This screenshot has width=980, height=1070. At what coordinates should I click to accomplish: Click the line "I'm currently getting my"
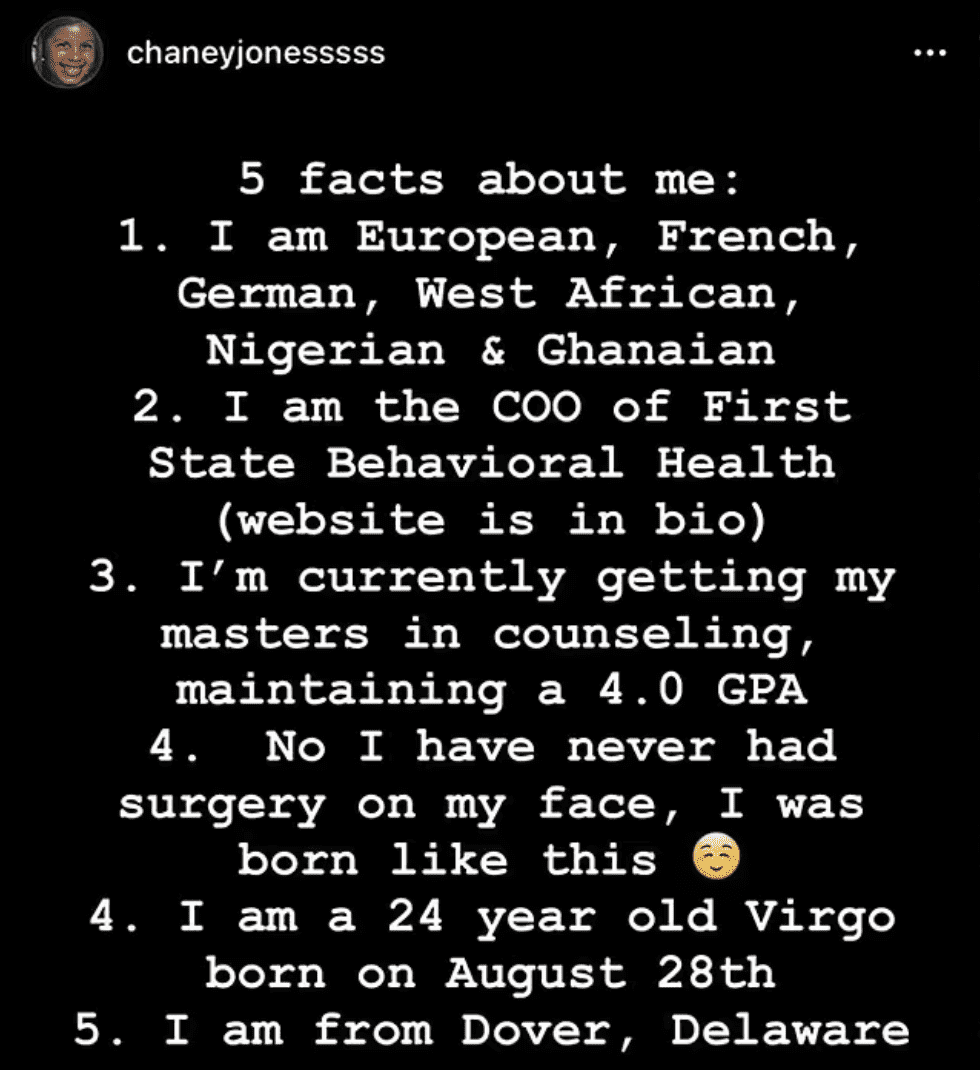(x=490, y=578)
